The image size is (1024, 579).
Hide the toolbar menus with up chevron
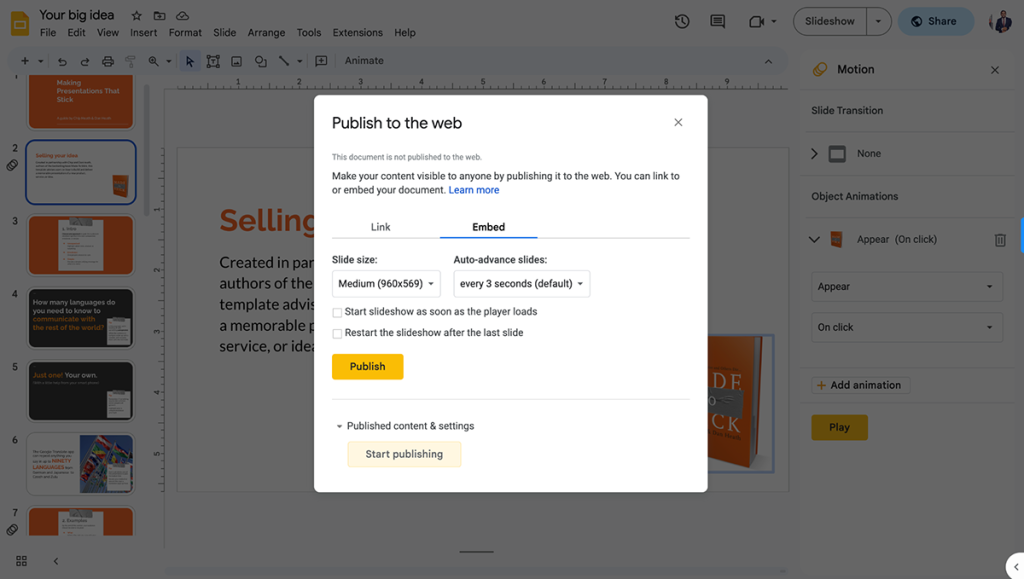tap(769, 61)
